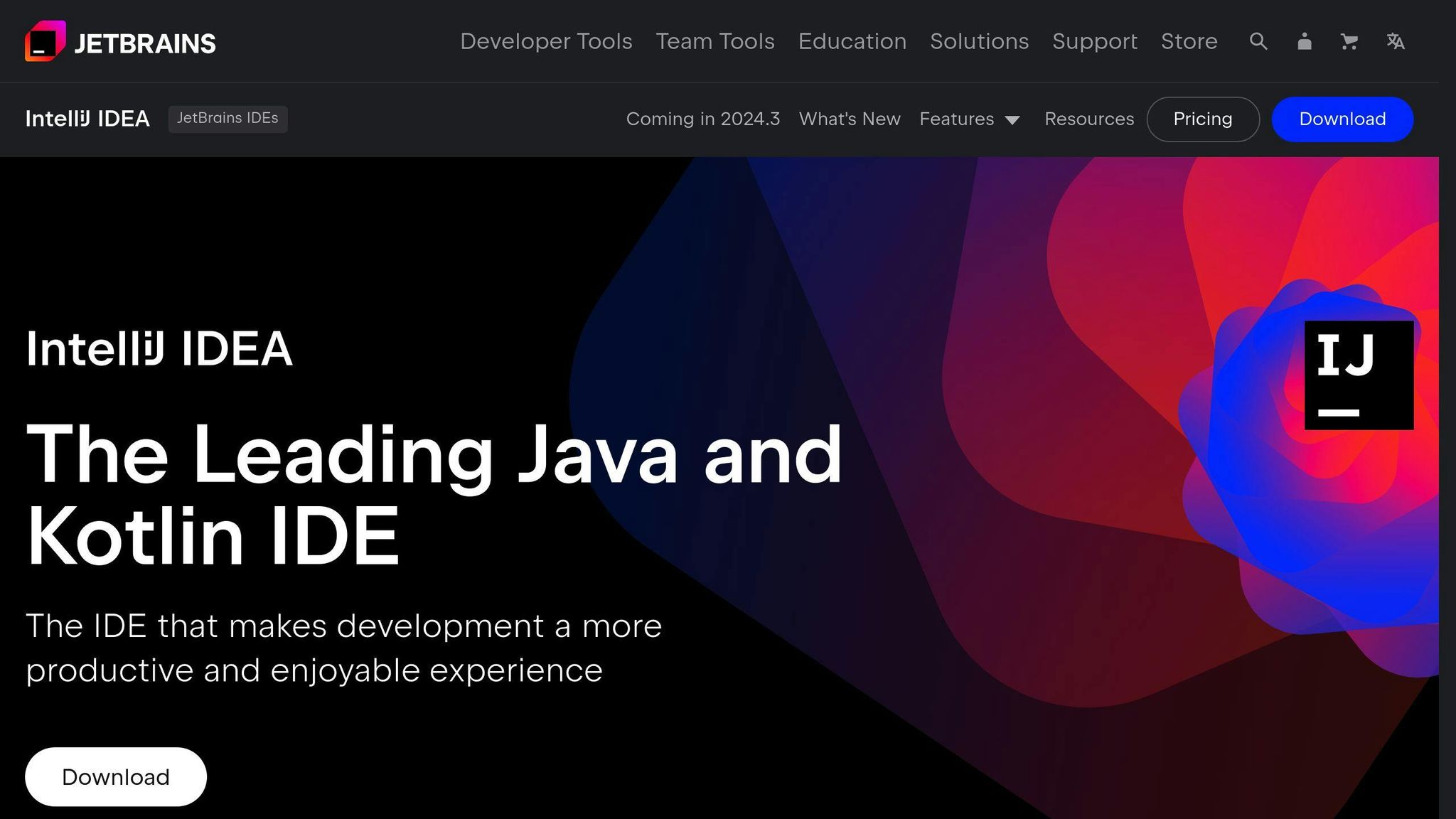Visit the What's New page

coord(850,119)
